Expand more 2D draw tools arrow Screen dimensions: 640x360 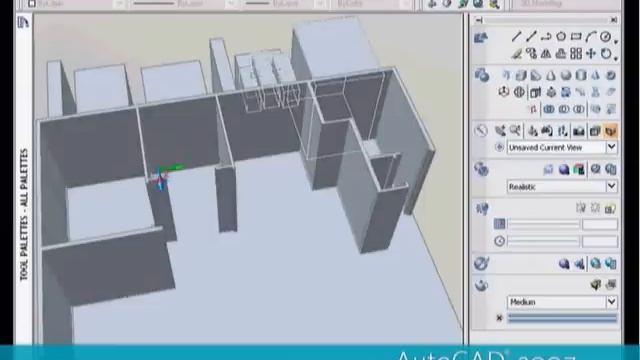pos(616,41)
